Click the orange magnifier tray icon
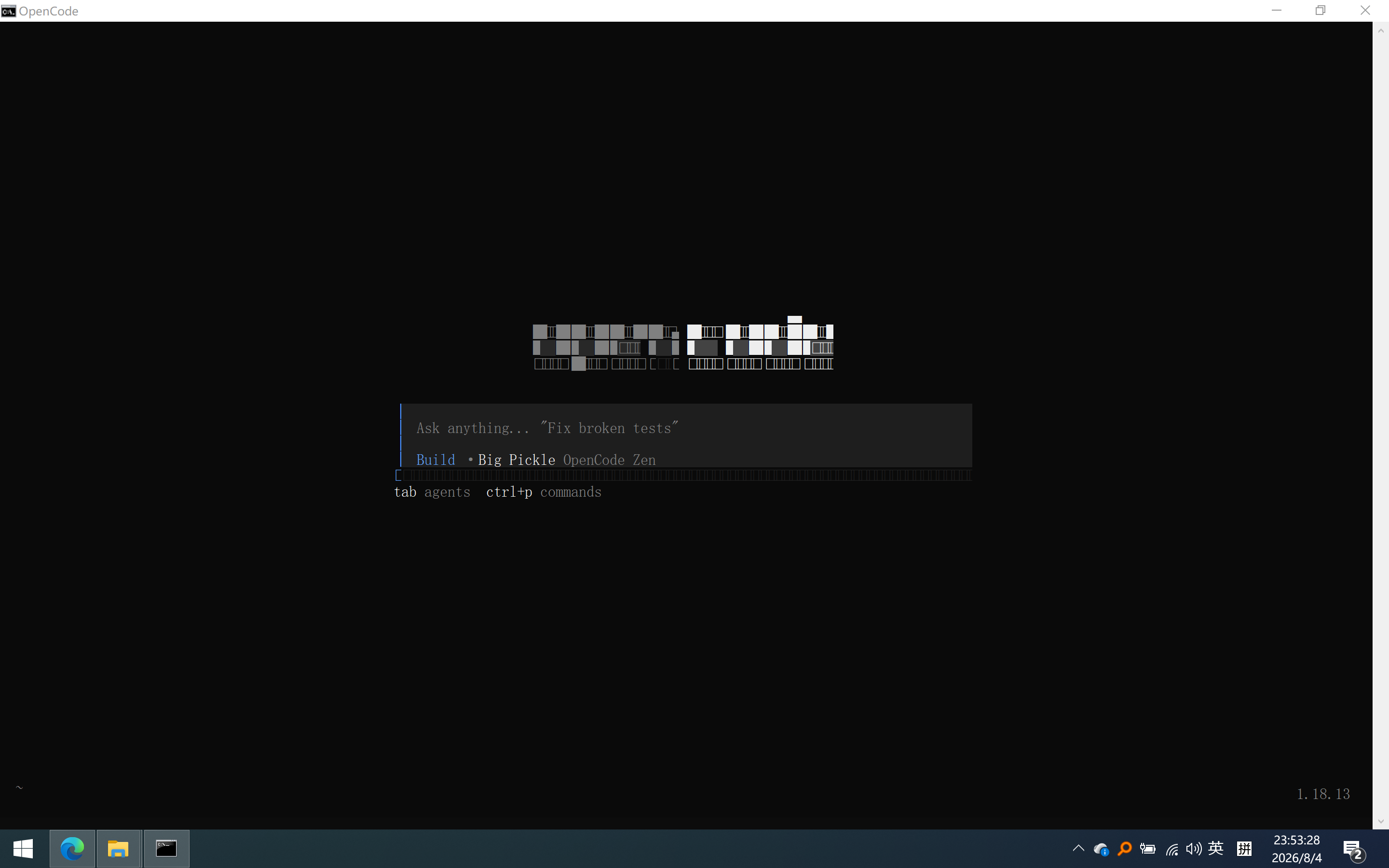This screenshot has height=868, width=1389. pyautogui.click(x=1124, y=849)
